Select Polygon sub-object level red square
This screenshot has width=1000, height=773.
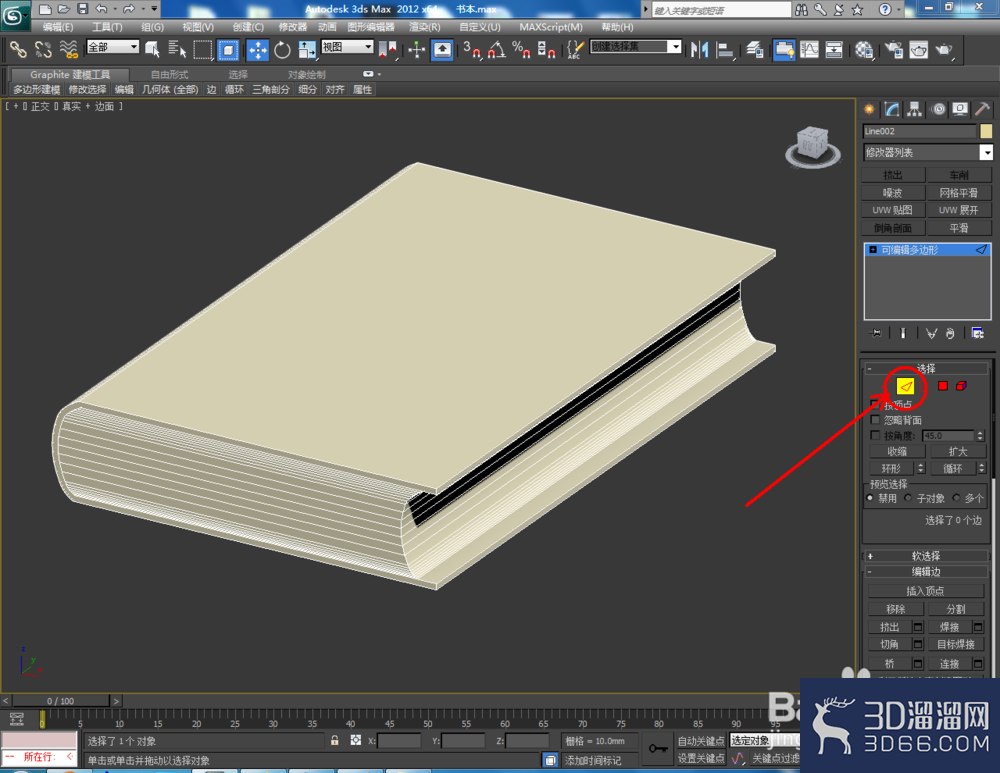point(943,386)
